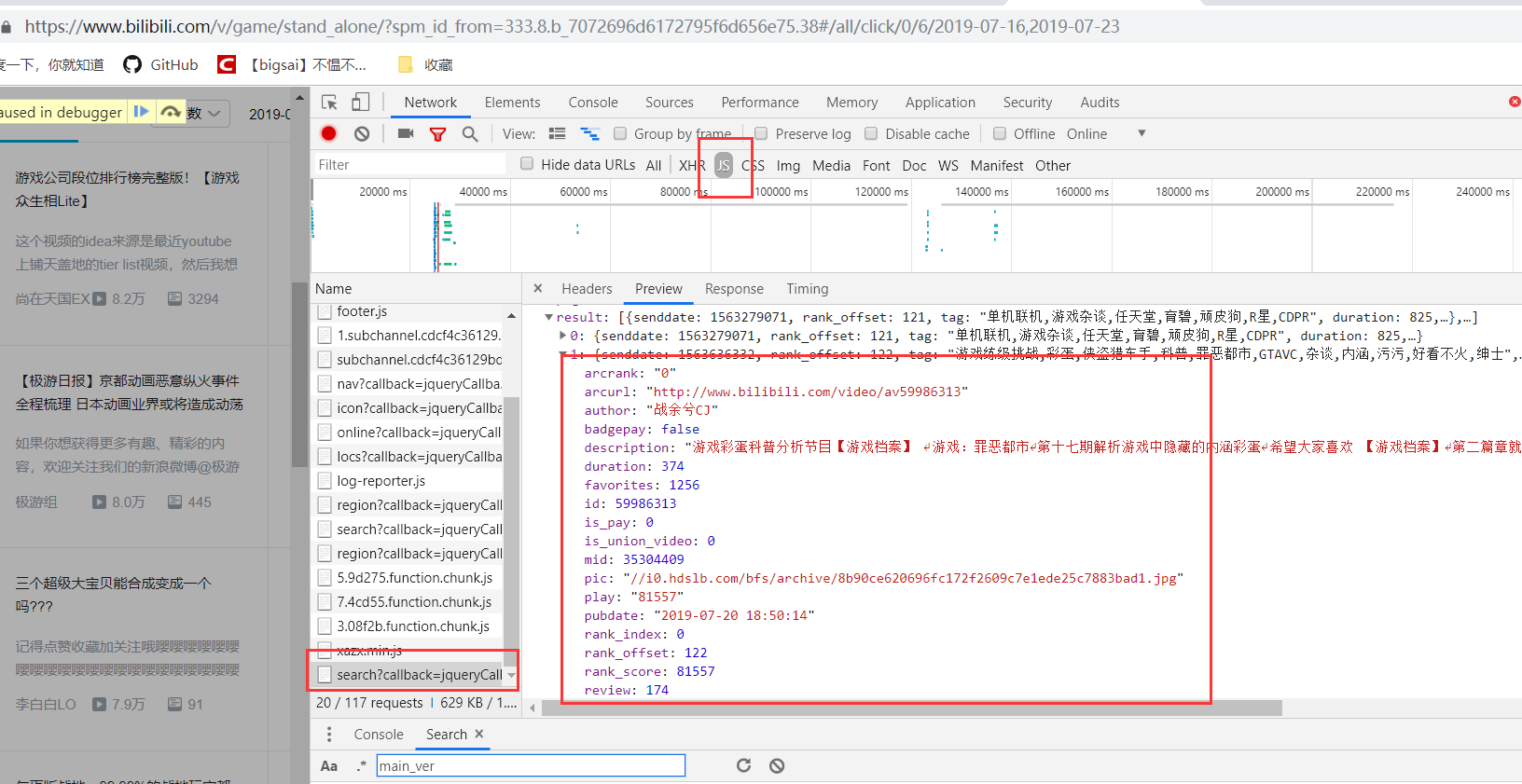Toggle match case Aa option
1522x784 pixels.
tap(329, 766)
